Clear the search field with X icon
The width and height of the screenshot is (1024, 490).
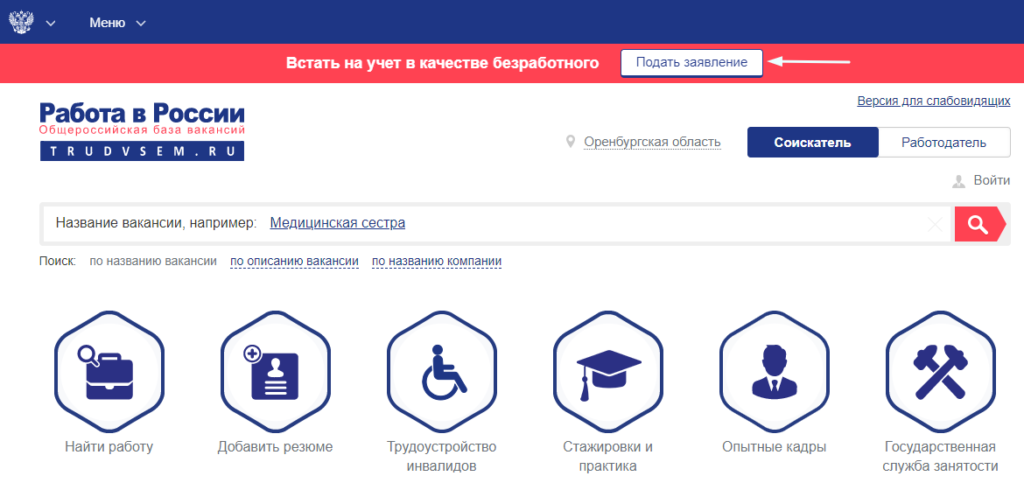pos(935,225)
